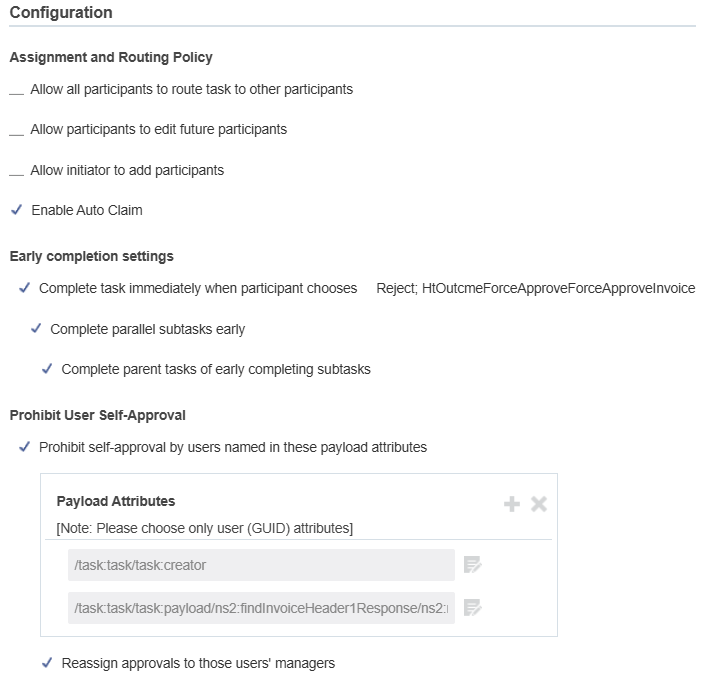Image resolution: width=728 pixels, height=681 pixels.
Task: Click the Payload Attributes table title
Action: (116, 501)
